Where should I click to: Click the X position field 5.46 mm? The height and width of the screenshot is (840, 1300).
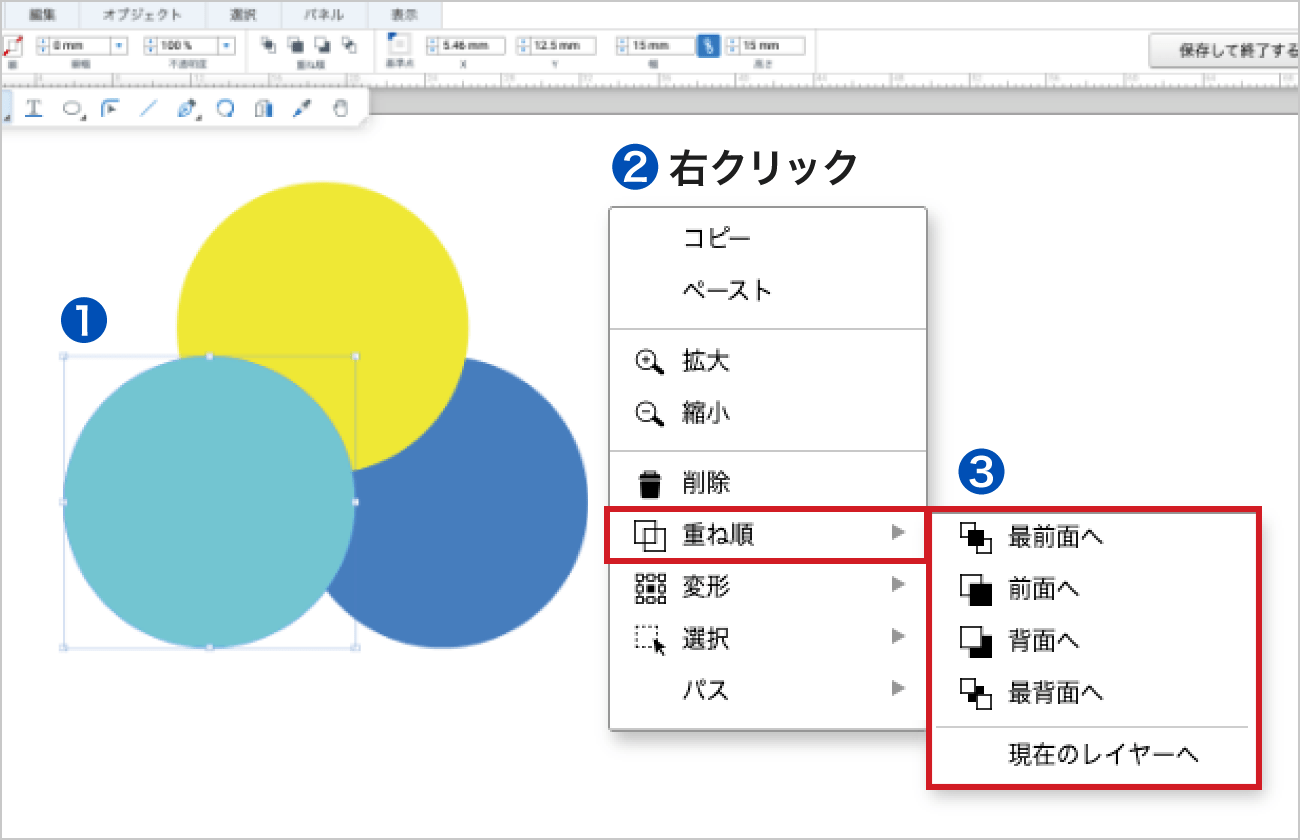(471, 46)
